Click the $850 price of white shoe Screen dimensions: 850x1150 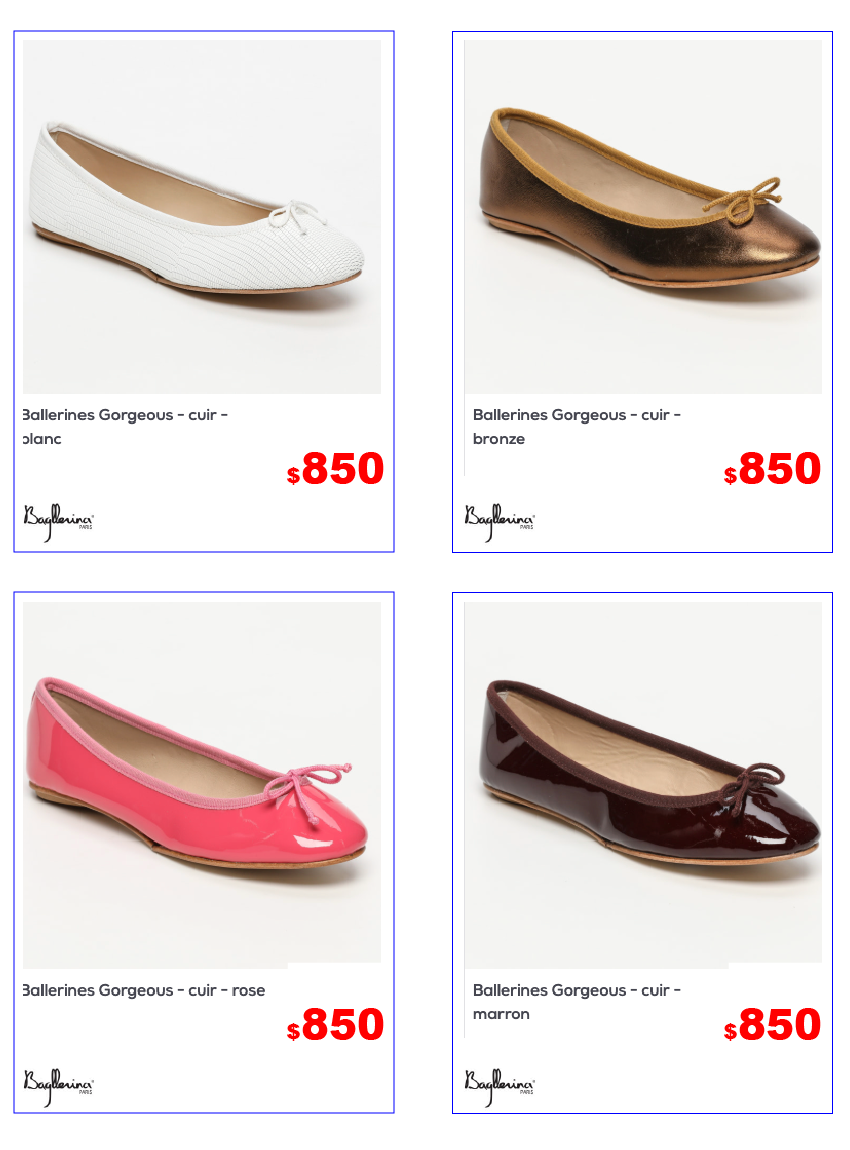(335, 469)
